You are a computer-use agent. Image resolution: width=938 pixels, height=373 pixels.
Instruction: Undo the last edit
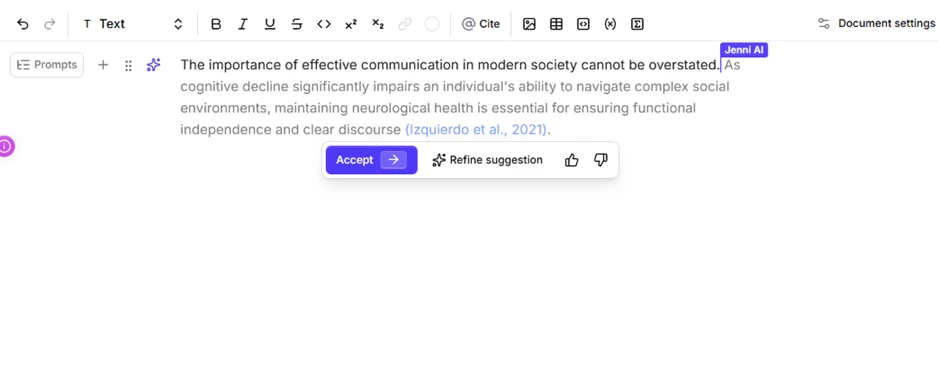click(23, 24)
